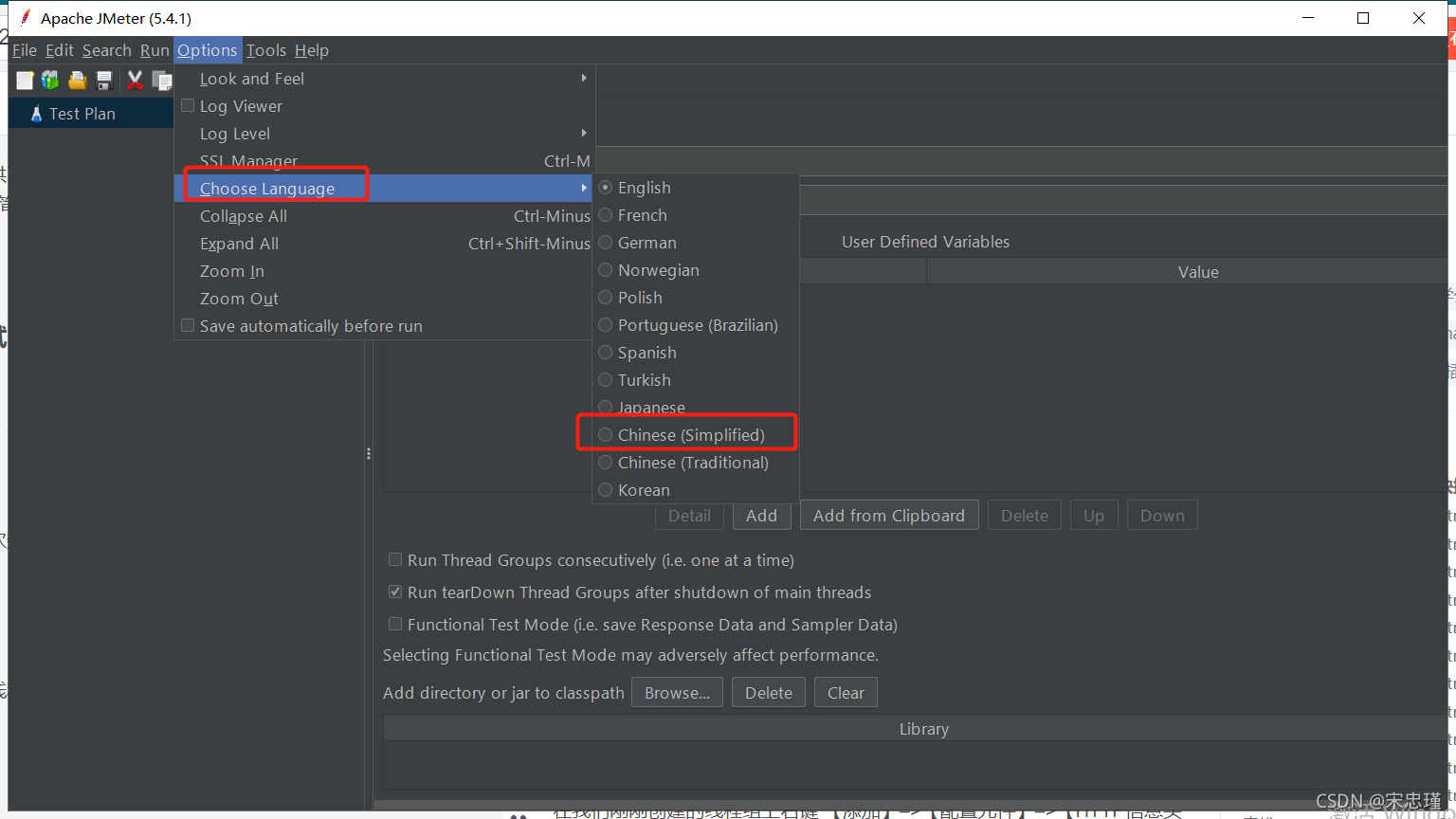Enable Run Thread Groups consecutively checkbox
1456x819 pixels.
pyautogui.click(x=395, y=559)
